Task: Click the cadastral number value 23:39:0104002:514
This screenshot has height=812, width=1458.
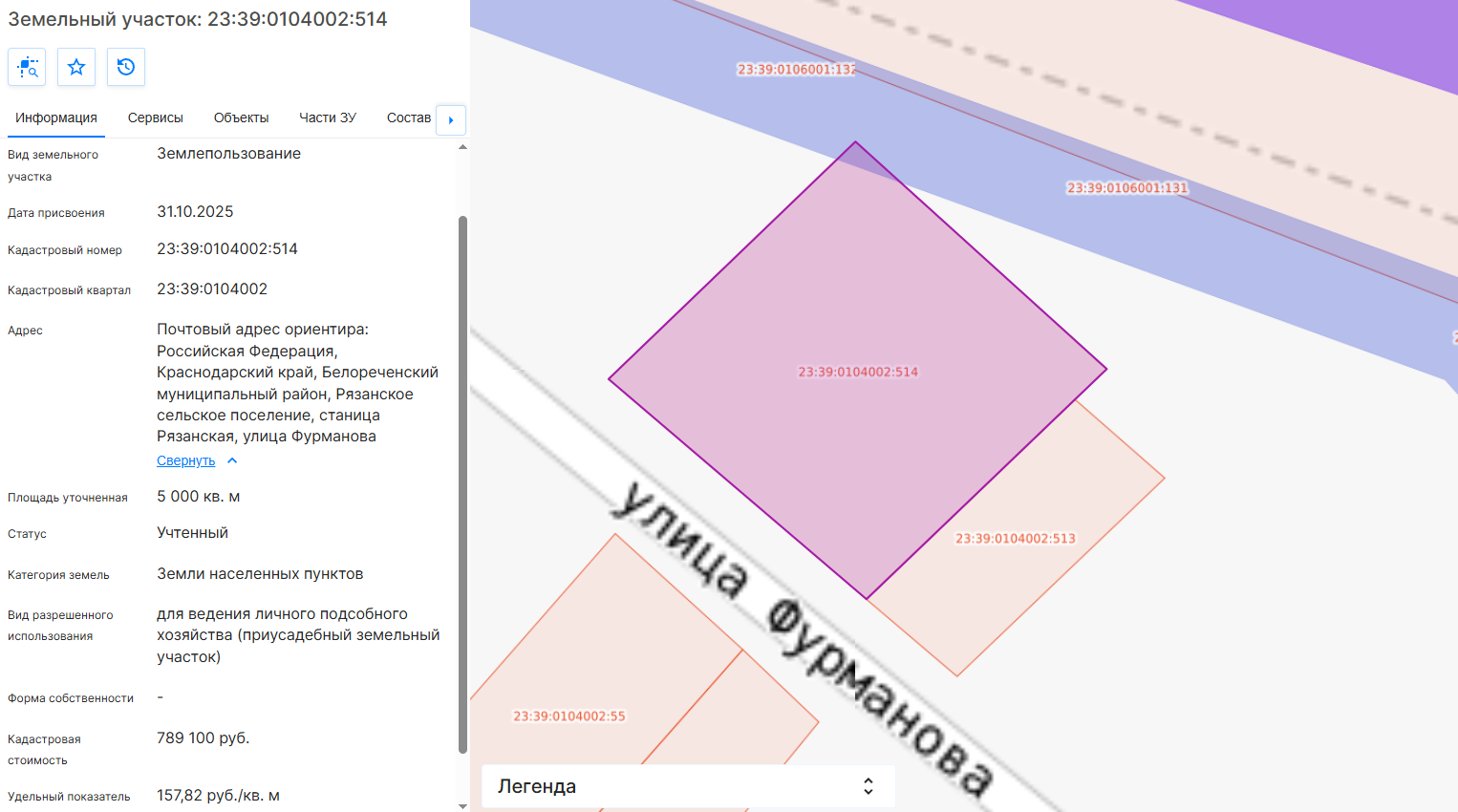Action: point(227,249)
